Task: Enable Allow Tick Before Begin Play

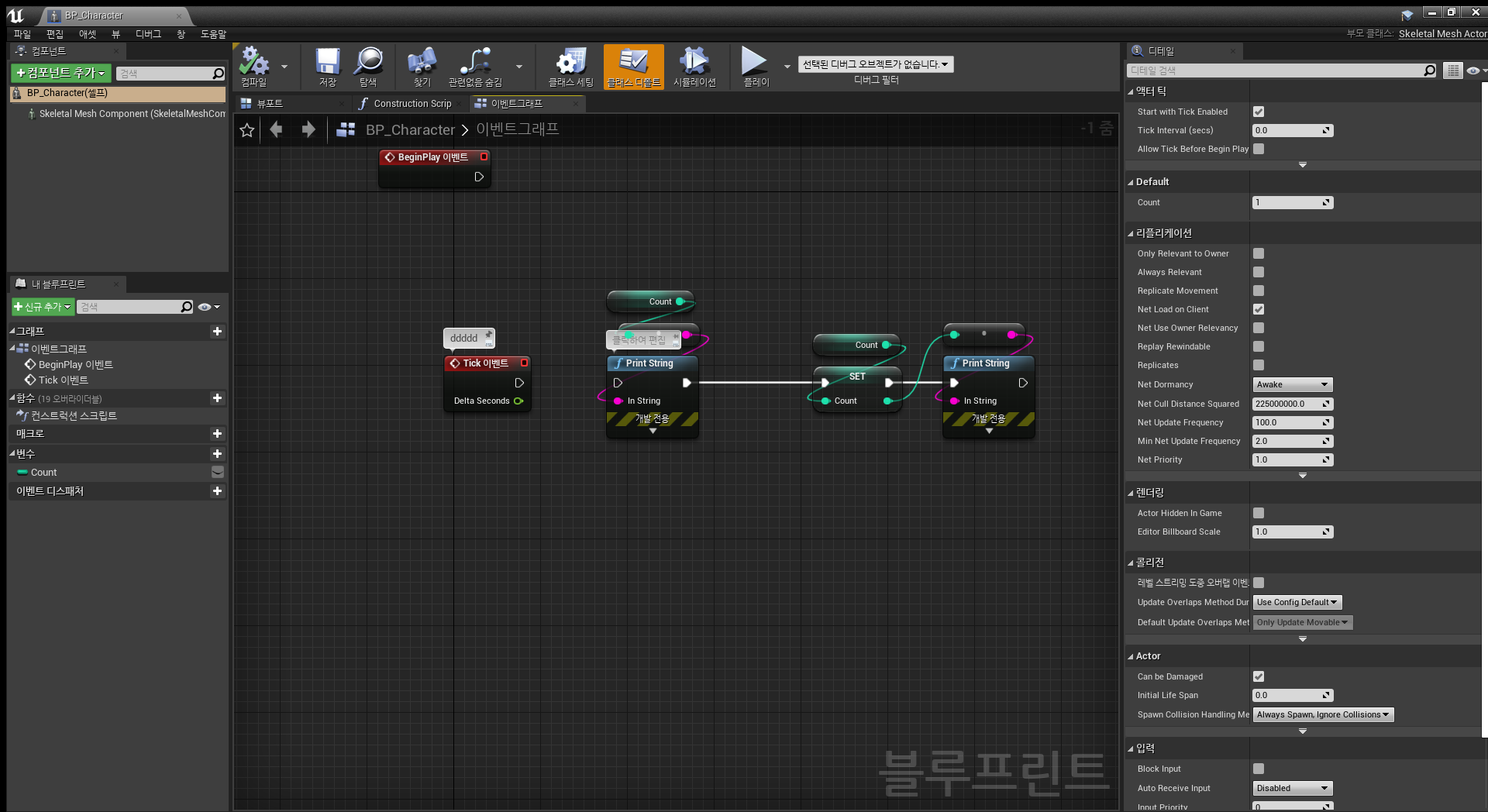Action: tap(1259, 149)
